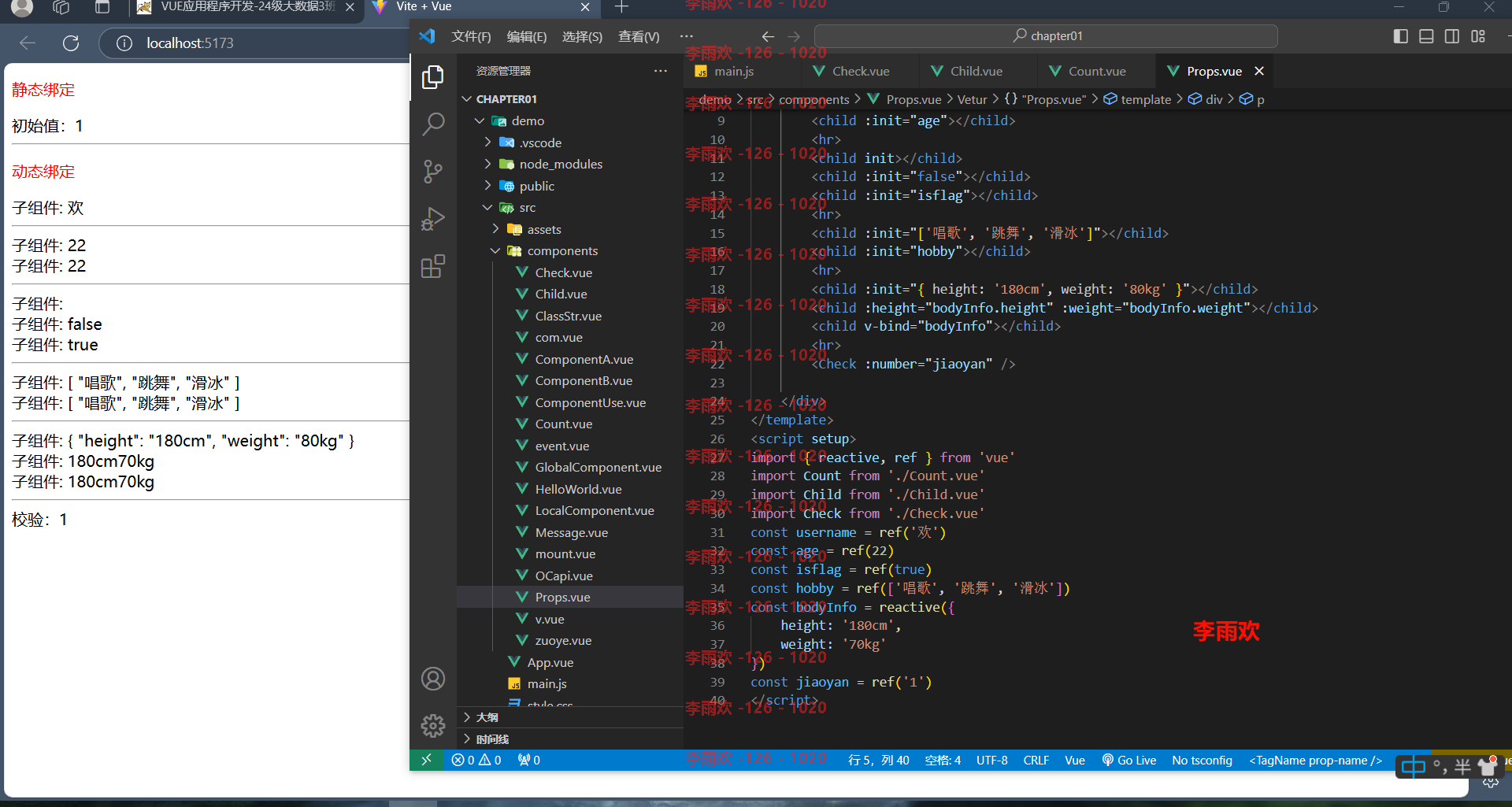1512x807 pixels.
Task: Open the customize layout icon
Action: 1478,36
